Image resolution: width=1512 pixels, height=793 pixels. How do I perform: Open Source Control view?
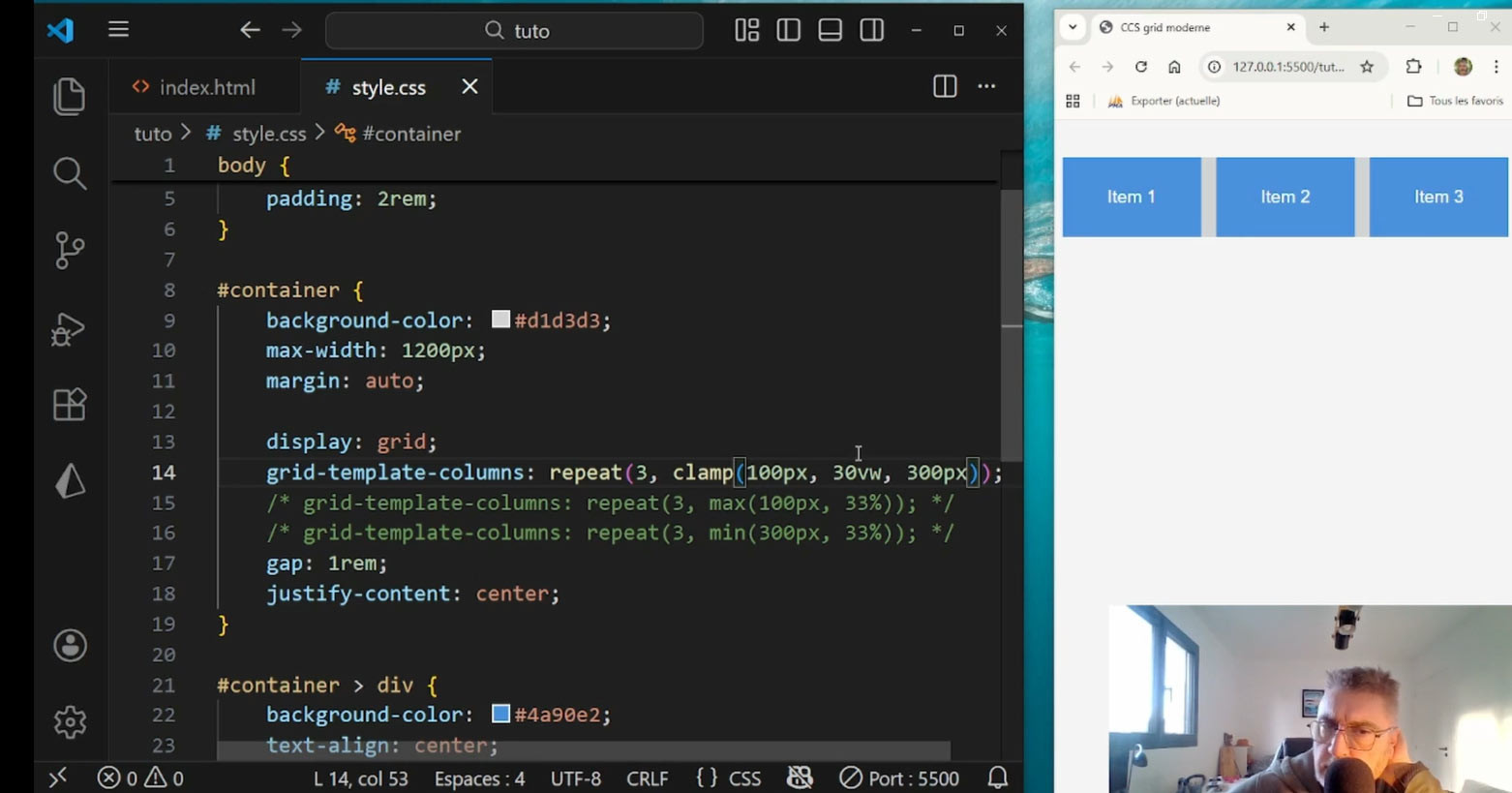tap(69, 251)
